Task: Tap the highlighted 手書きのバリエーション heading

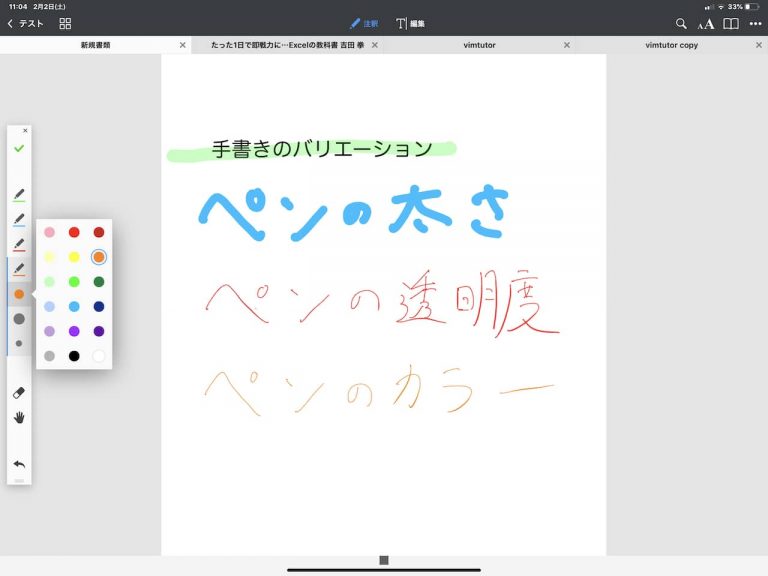Action: tap(322, 149)
